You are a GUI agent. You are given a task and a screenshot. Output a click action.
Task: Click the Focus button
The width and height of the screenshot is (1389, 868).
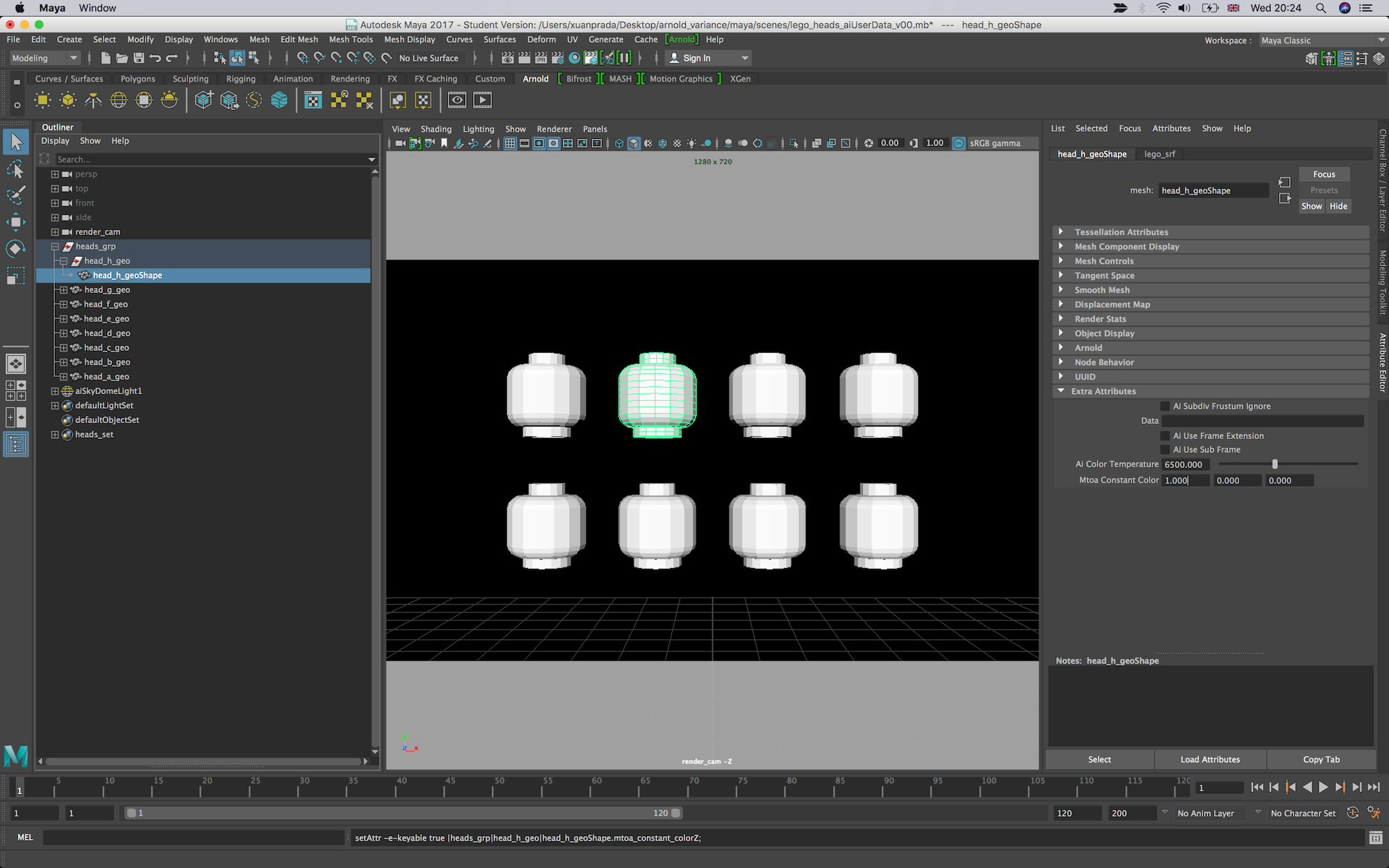[1324, 174]
